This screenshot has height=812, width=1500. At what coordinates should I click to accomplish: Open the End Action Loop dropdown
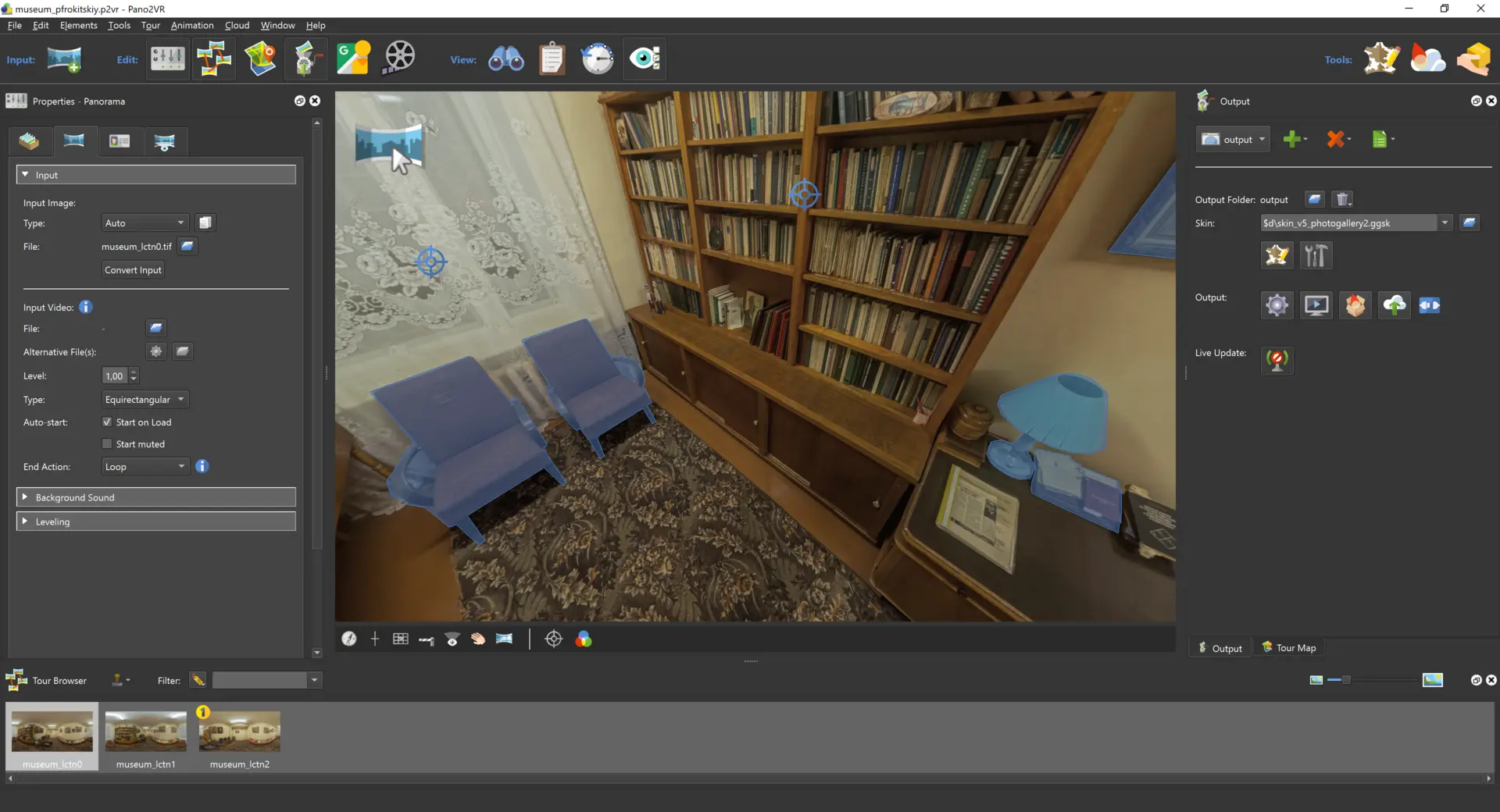pyautogui.click(x=145, y=467)
